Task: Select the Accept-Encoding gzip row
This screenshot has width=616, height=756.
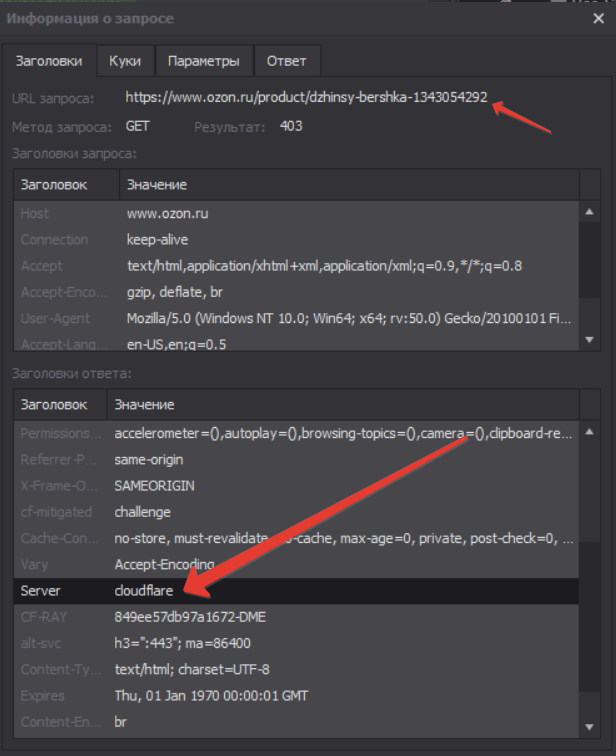Action: pyautogui.click(x=296, y=292)
